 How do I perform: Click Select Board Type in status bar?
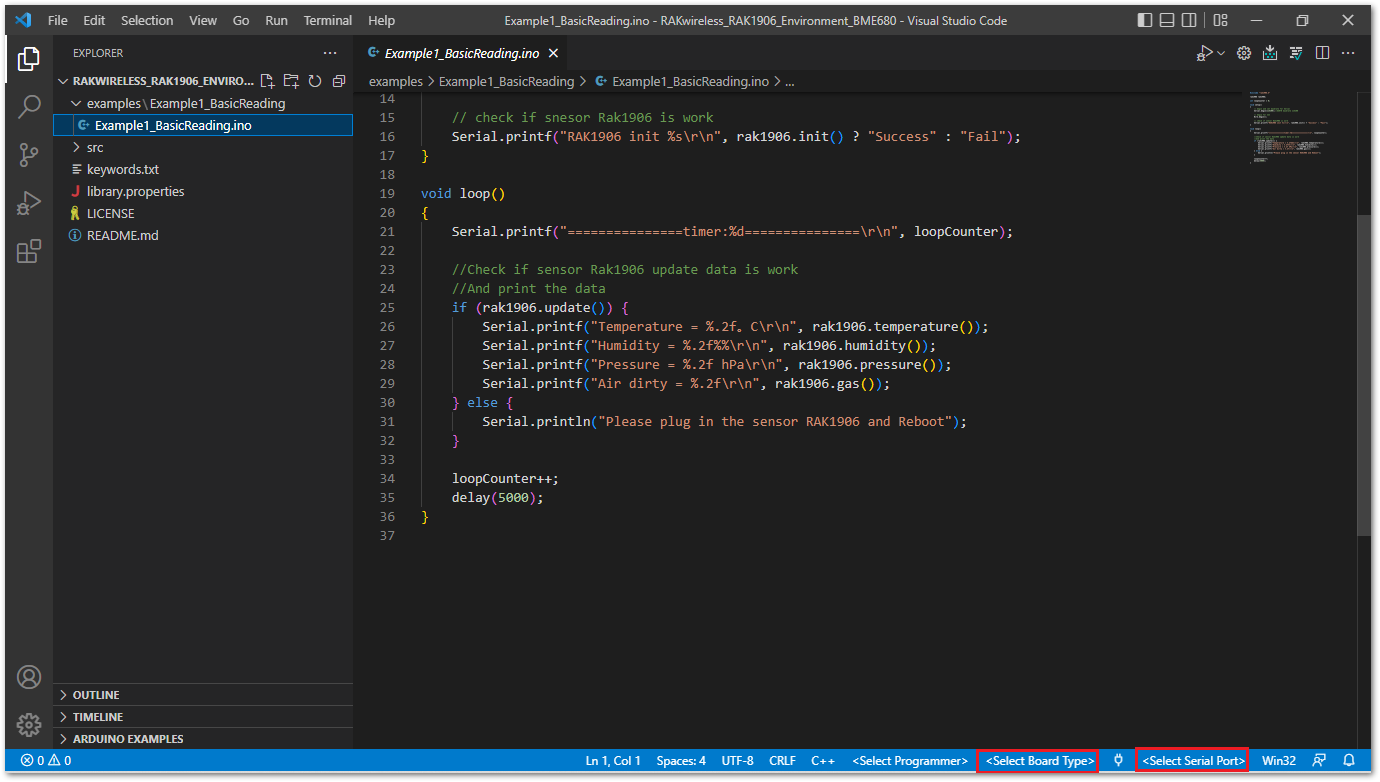click(1039, 761)
